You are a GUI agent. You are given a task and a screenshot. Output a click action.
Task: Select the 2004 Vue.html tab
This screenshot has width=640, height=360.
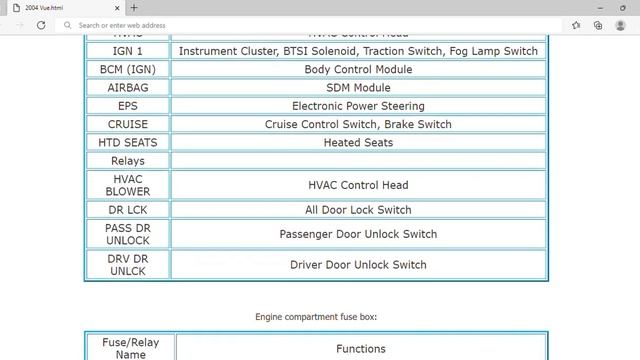click(65, 8)
